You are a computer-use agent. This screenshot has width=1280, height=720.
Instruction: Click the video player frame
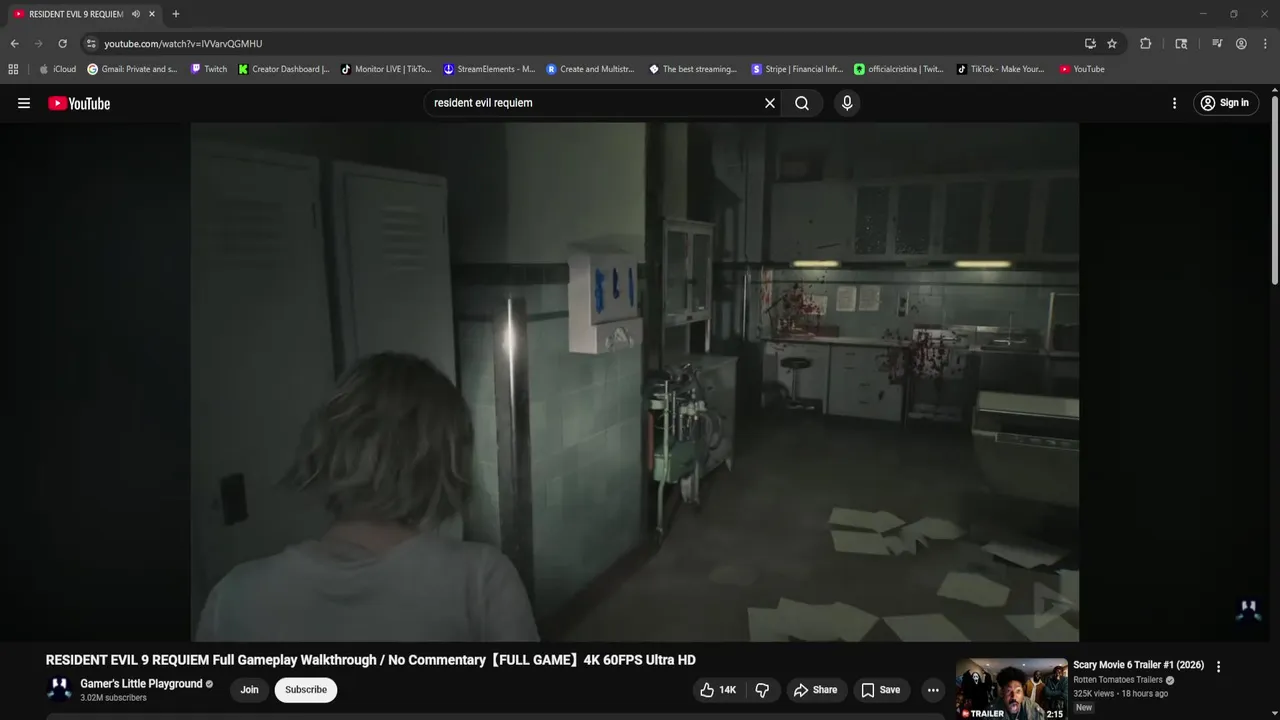[x=635, y=382]
